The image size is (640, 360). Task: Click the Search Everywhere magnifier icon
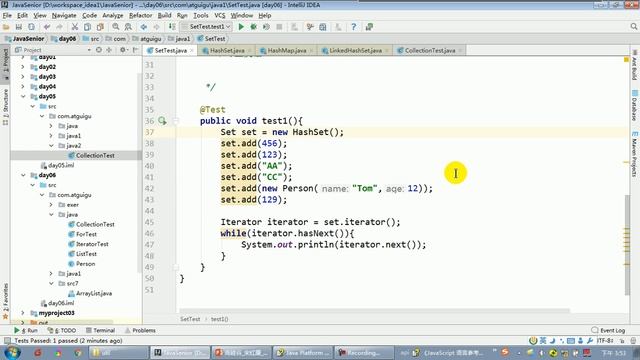pos(633,27)
